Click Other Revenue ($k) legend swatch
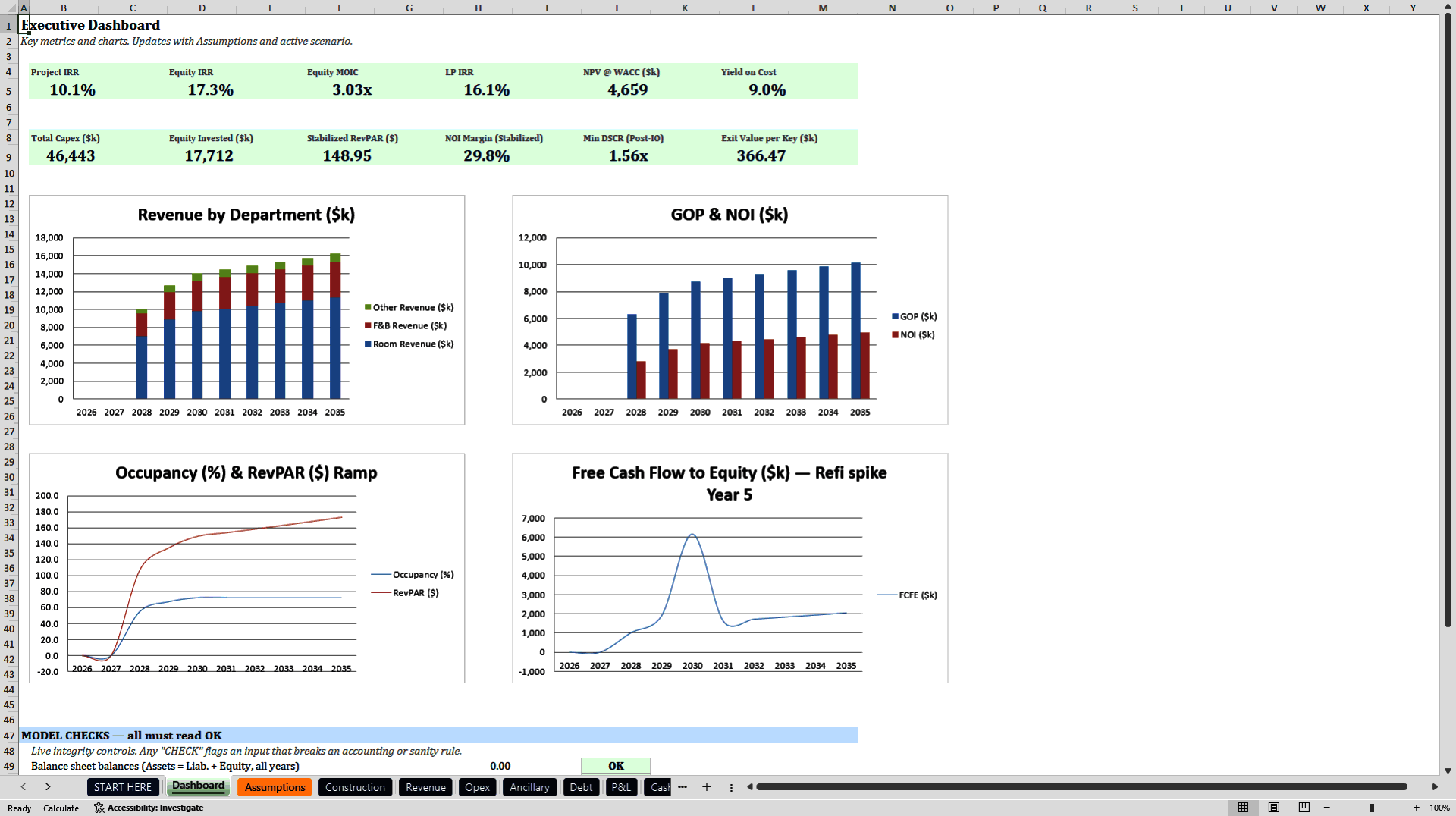 368,307
